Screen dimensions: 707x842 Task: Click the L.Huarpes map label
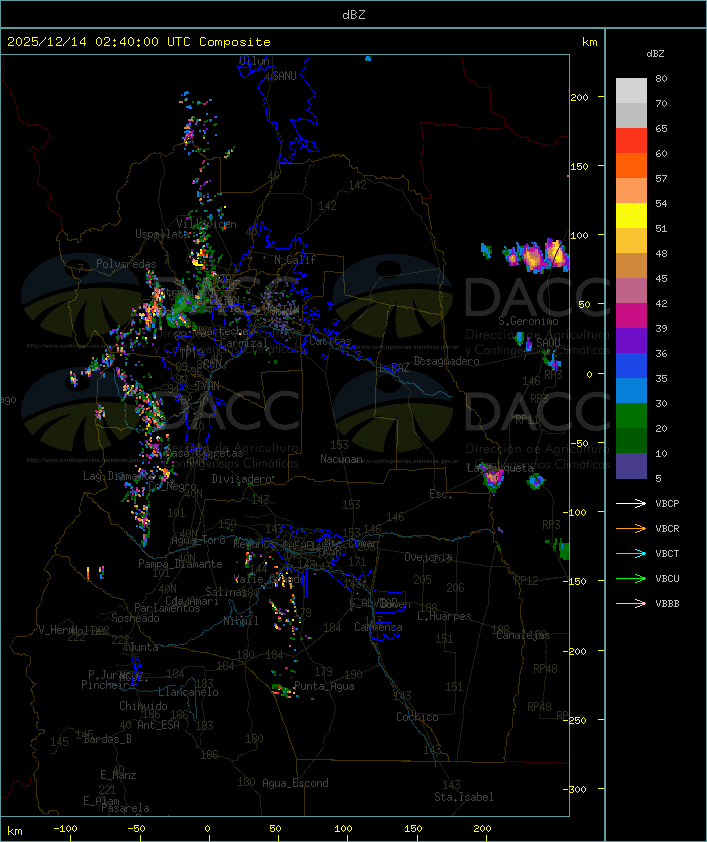pyautogui.click(x=444, y=616)
